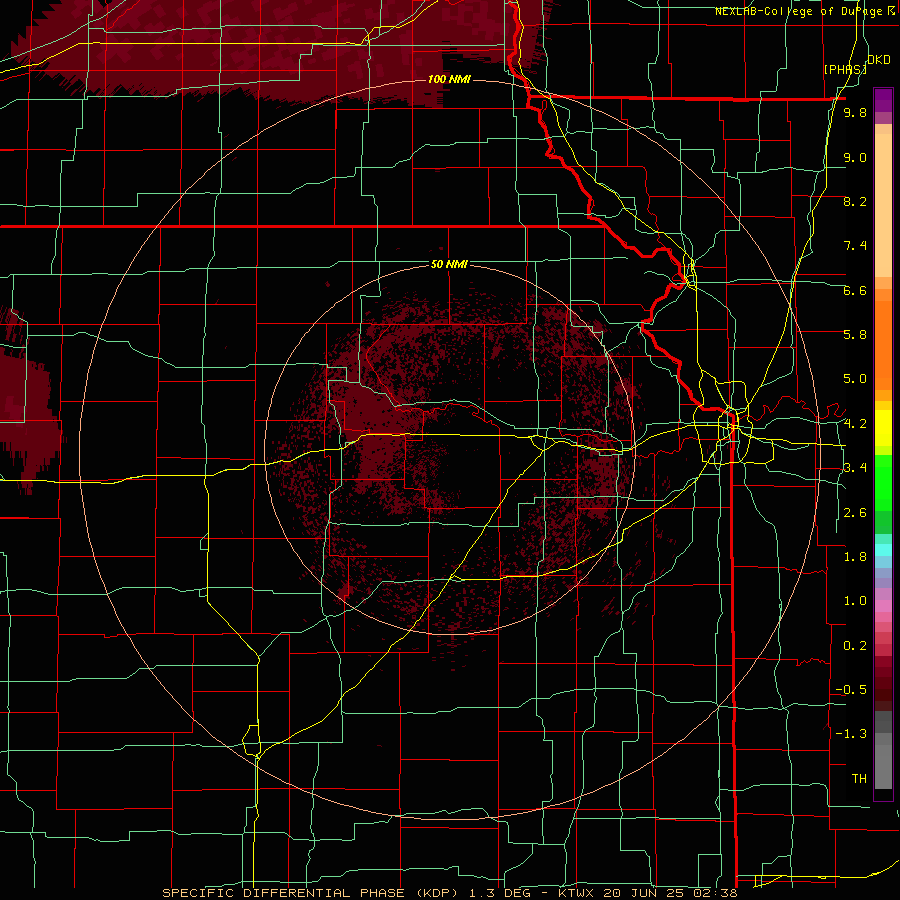Pick the pink swatch on the color scale

coord(883,606)
